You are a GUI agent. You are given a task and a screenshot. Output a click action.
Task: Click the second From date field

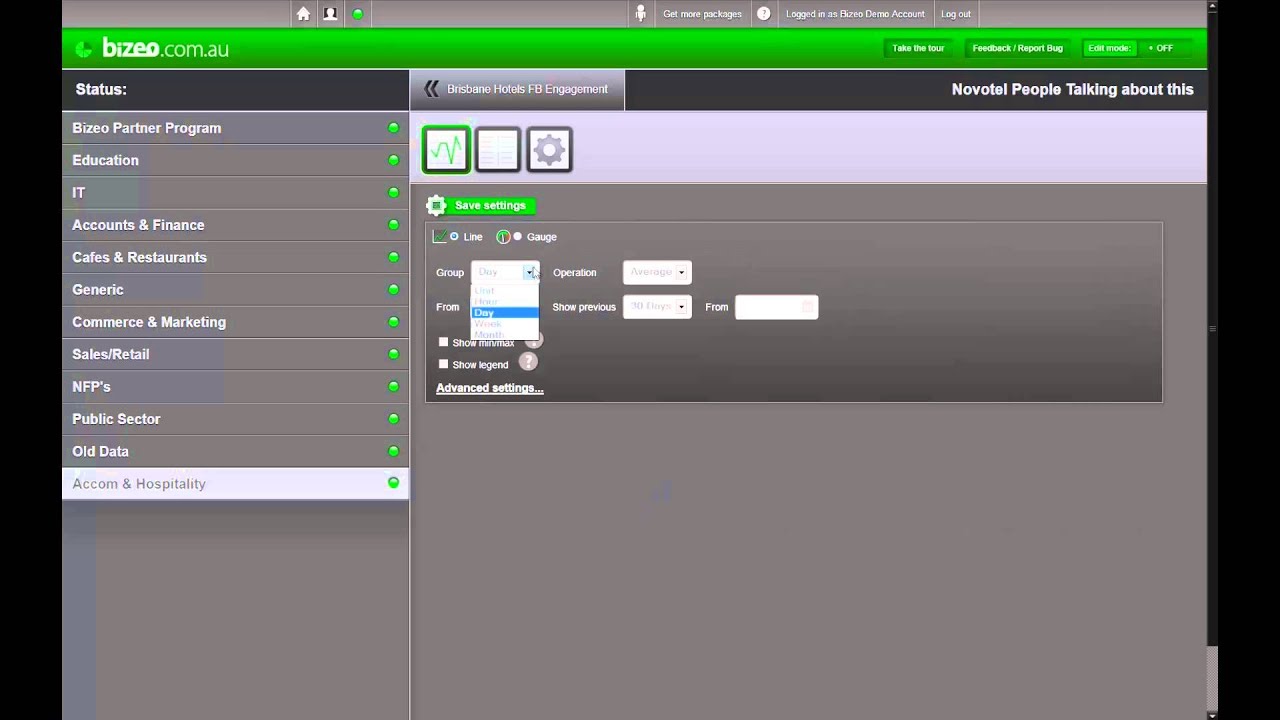(x=777, y=307)
